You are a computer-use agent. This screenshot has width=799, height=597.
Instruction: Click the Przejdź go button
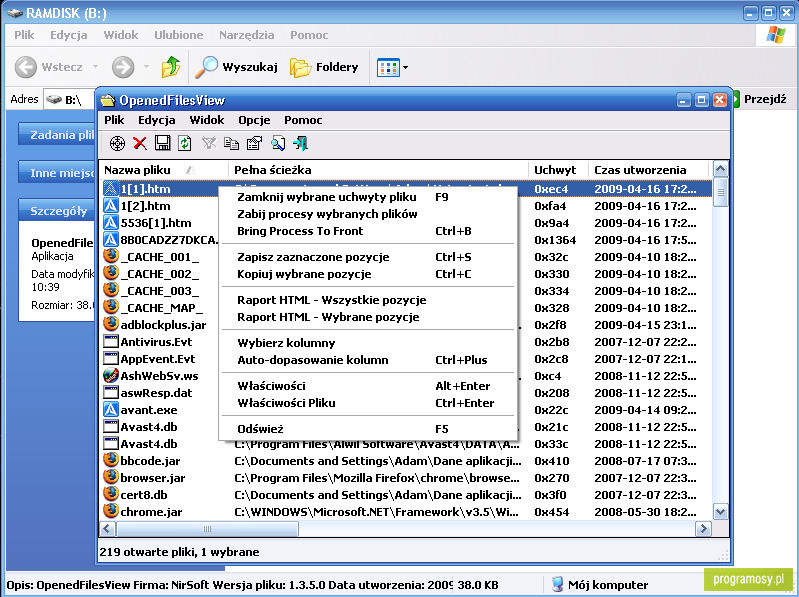click(760, 99)
